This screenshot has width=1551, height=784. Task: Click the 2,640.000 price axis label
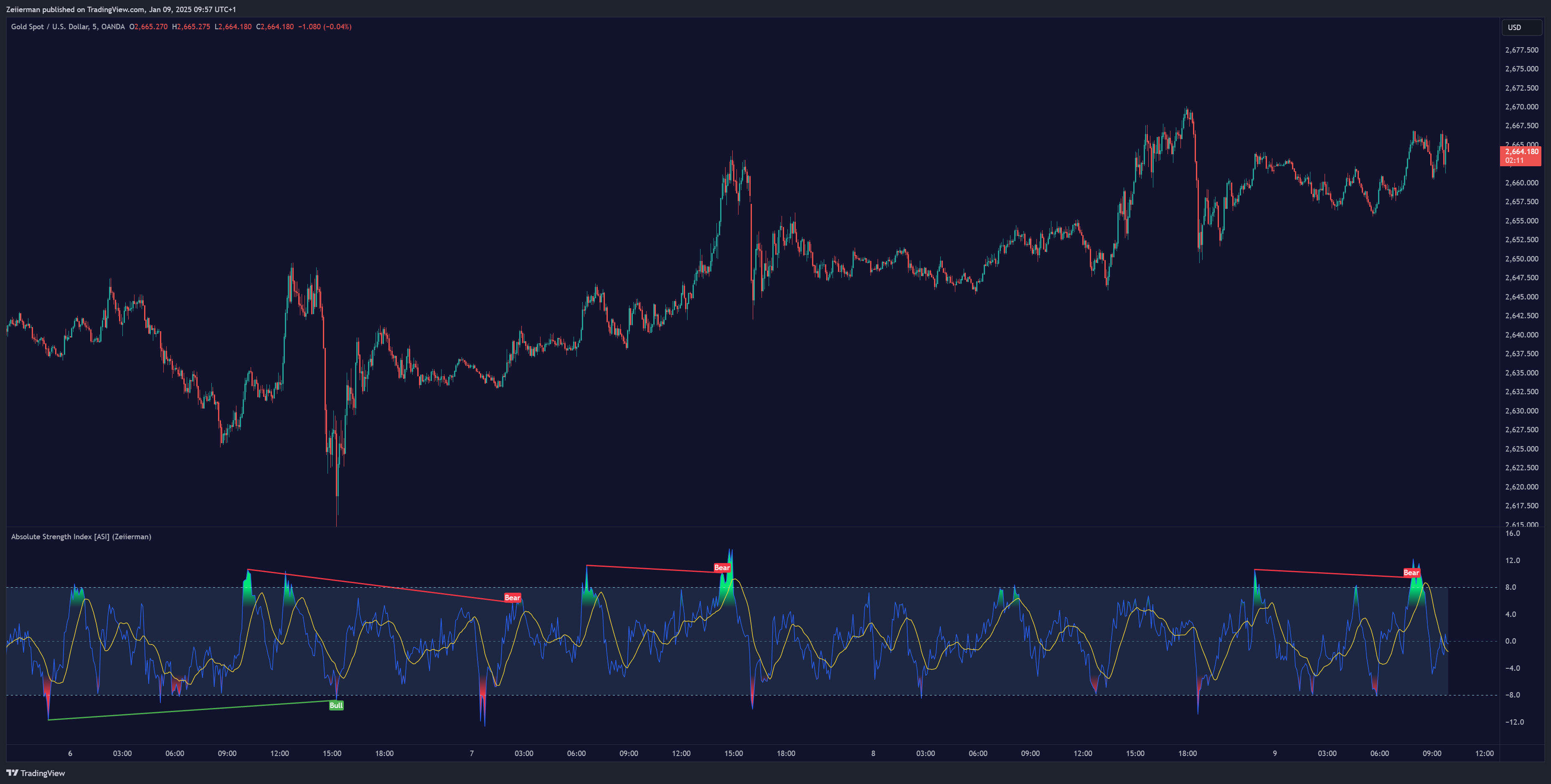click(1521, 335)
